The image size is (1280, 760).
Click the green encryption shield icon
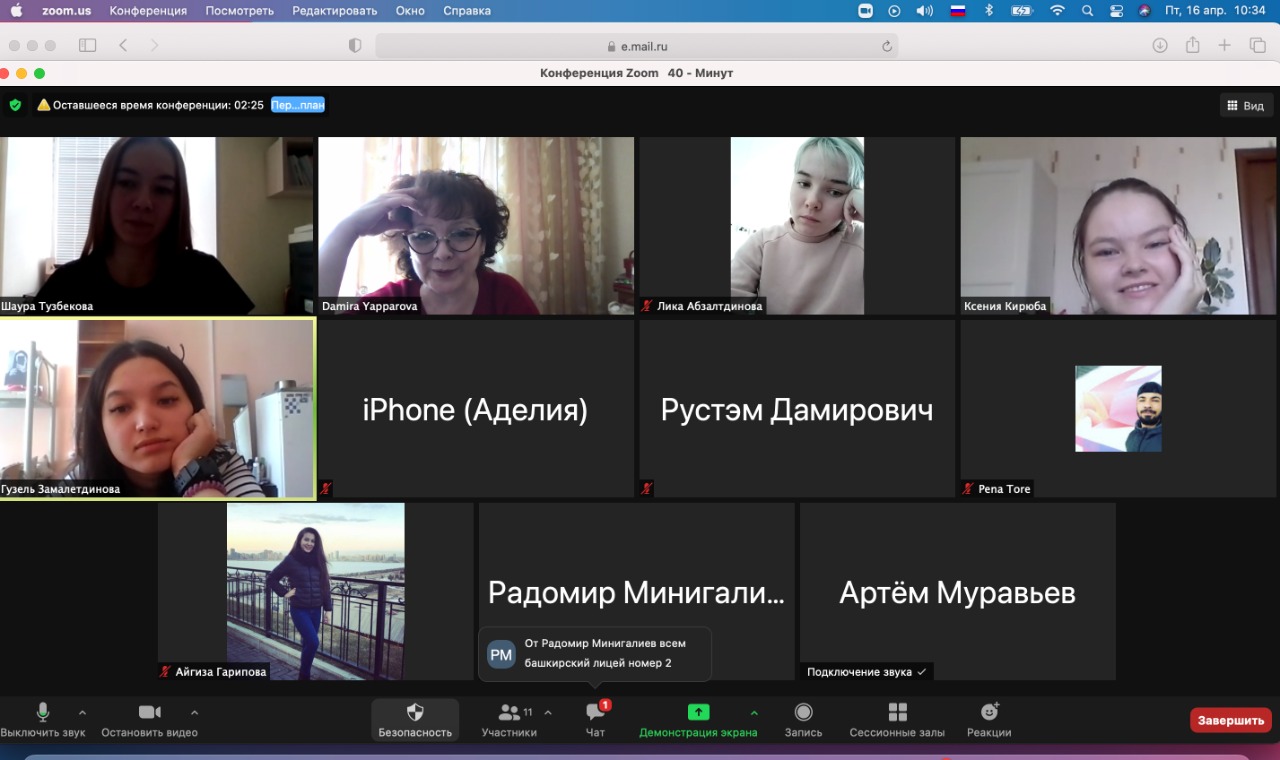tap(15, 105)
